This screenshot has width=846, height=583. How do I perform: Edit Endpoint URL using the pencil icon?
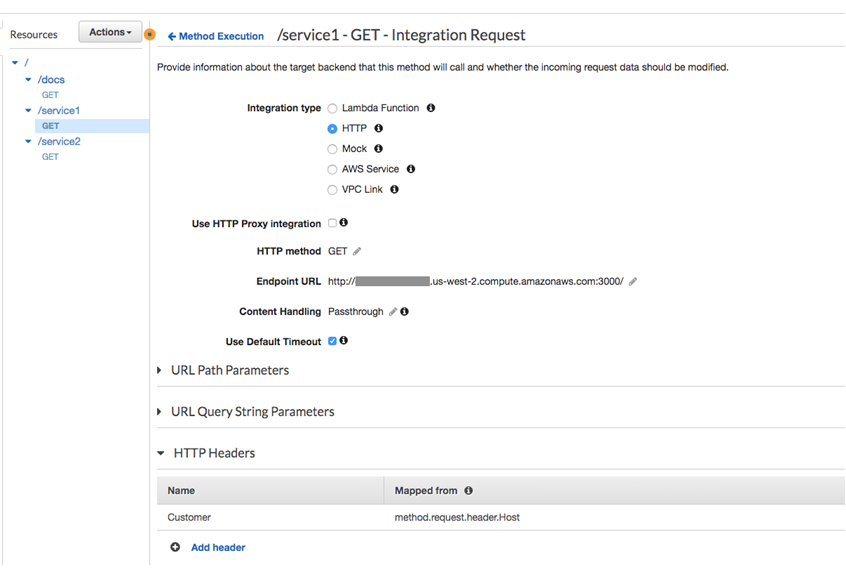[633, 282]
